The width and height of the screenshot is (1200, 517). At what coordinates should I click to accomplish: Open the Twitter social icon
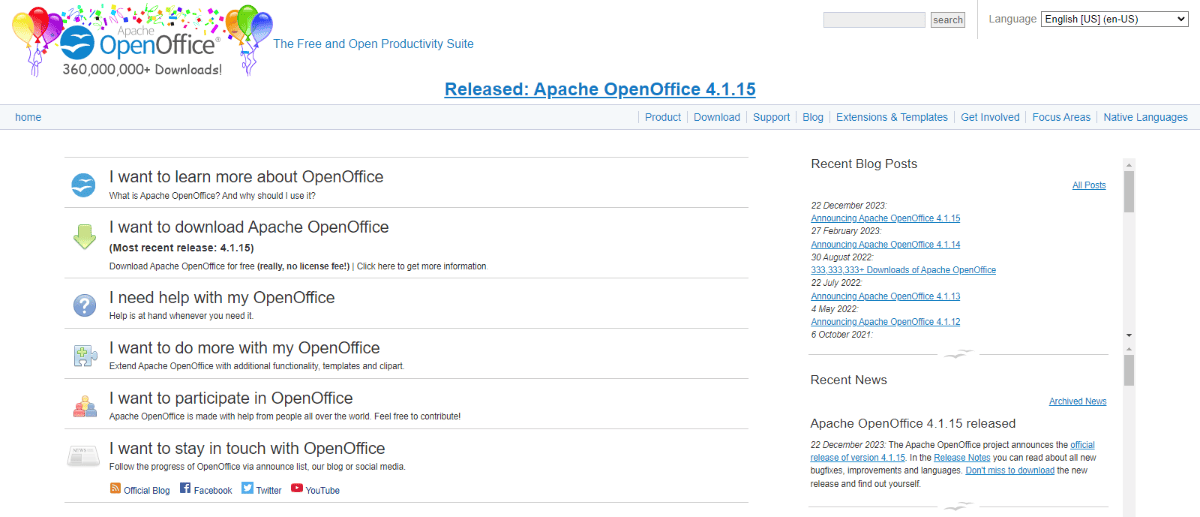click(247, 488)
